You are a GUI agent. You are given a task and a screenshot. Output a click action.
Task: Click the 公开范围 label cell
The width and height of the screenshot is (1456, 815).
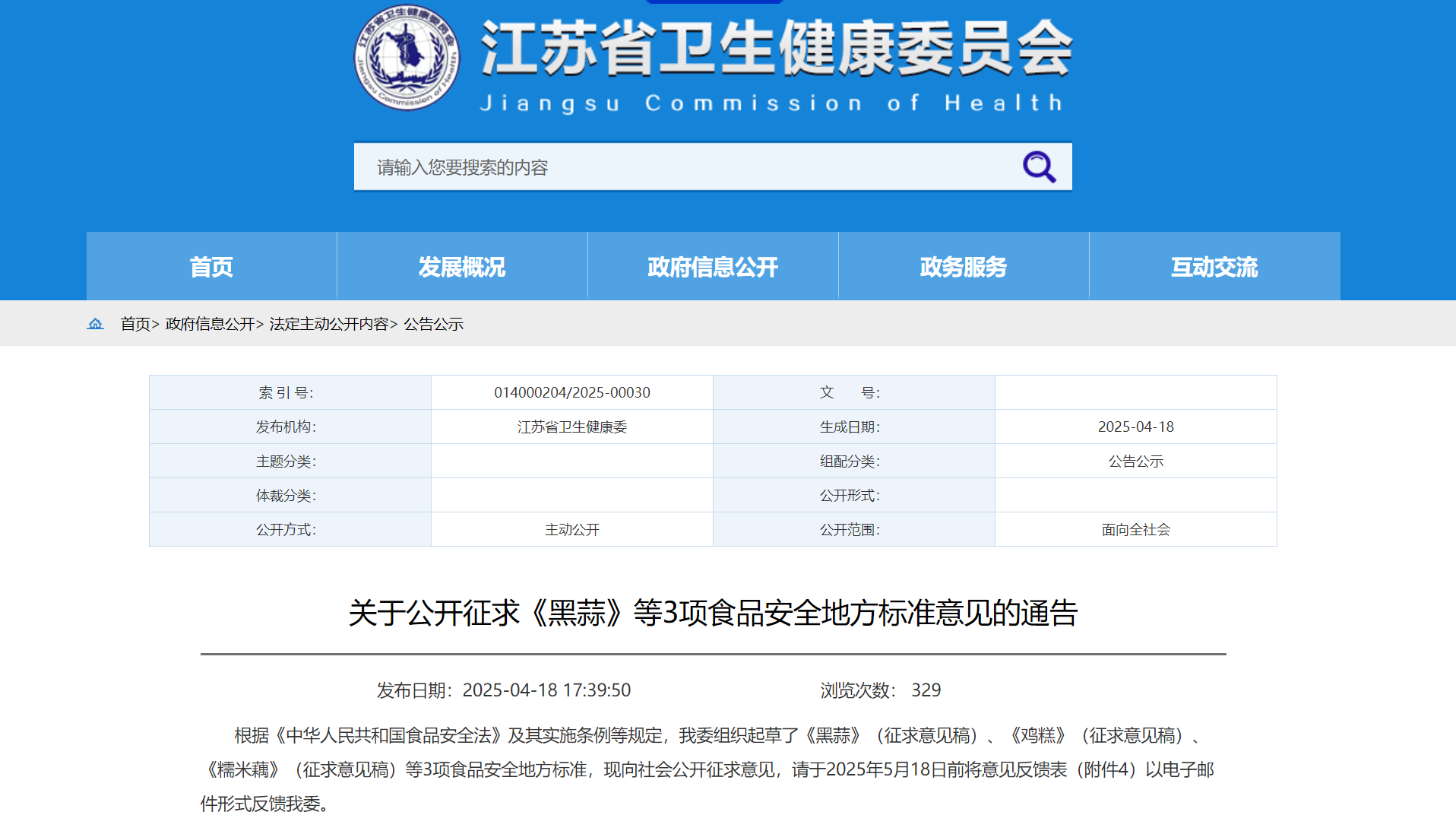pos(854,529)
